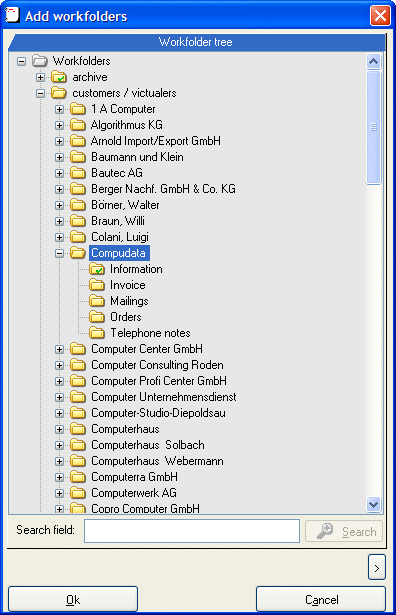
Task: Expand the archive tree node
Action: [x=40, y=77]
